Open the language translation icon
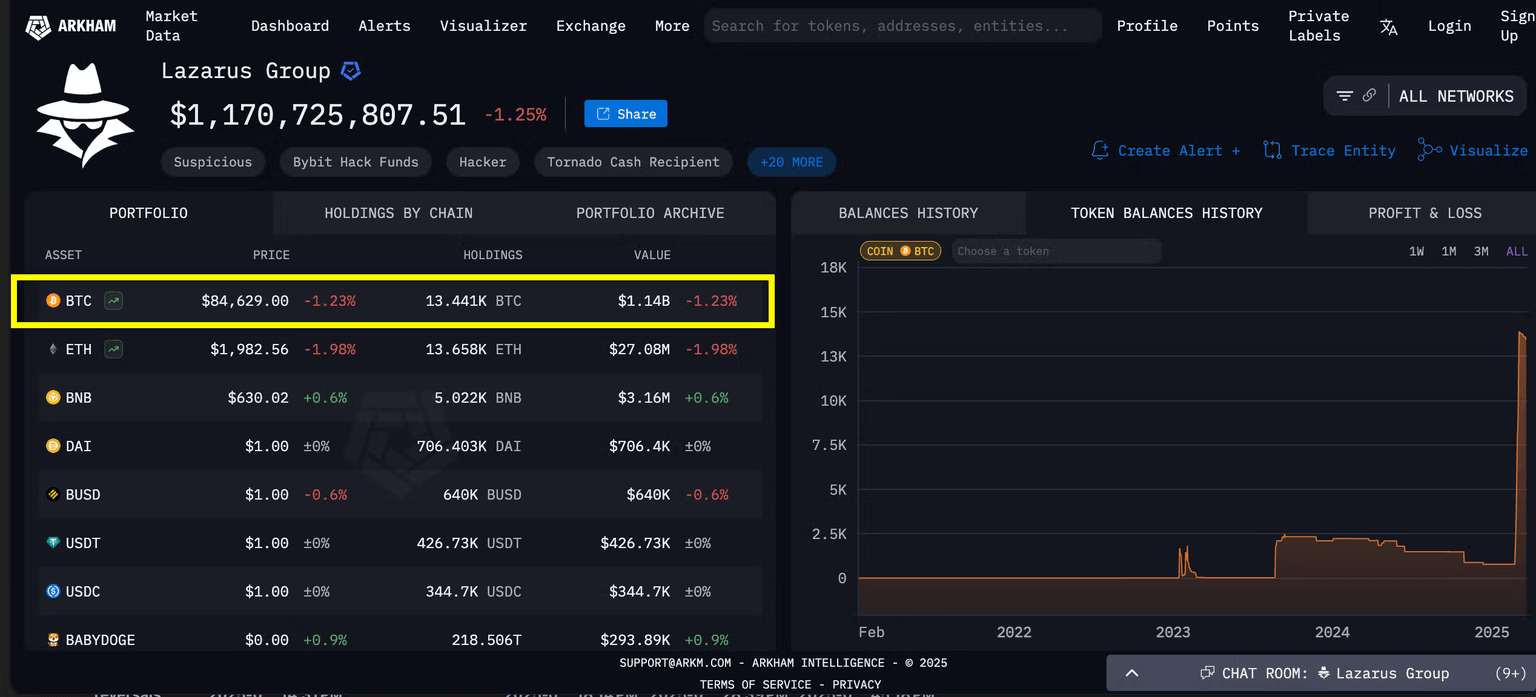This screenshot has width=1536, height=697. (1388, 27)
